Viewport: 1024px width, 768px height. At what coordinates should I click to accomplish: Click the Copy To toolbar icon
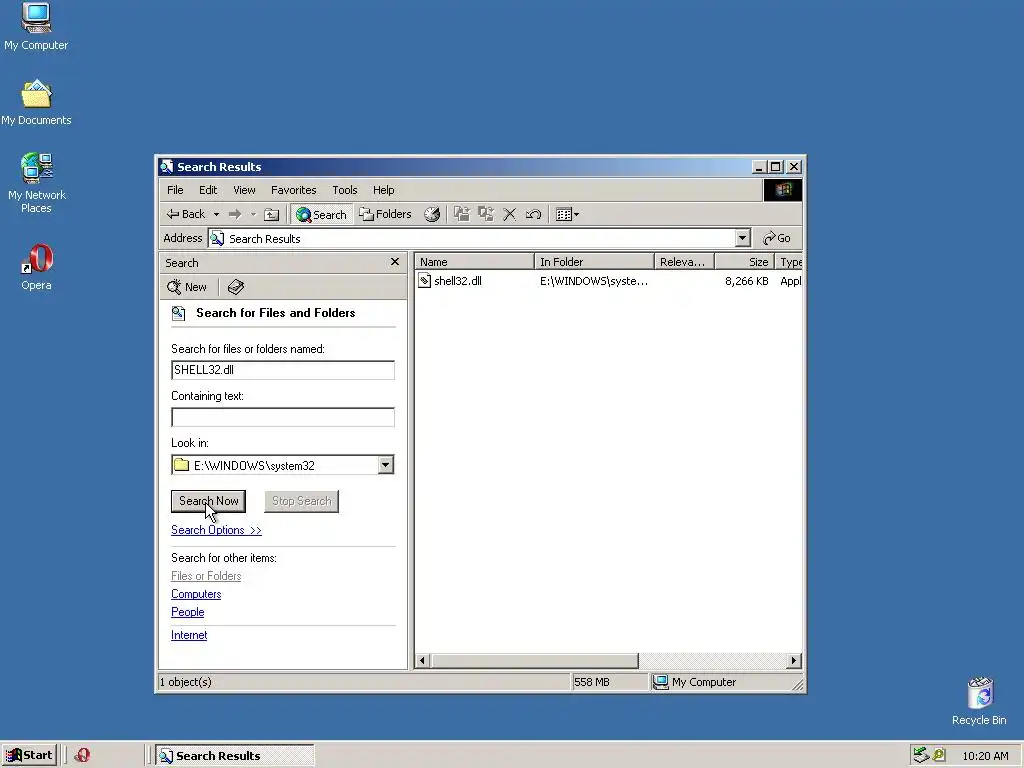[x=486, y=214]
